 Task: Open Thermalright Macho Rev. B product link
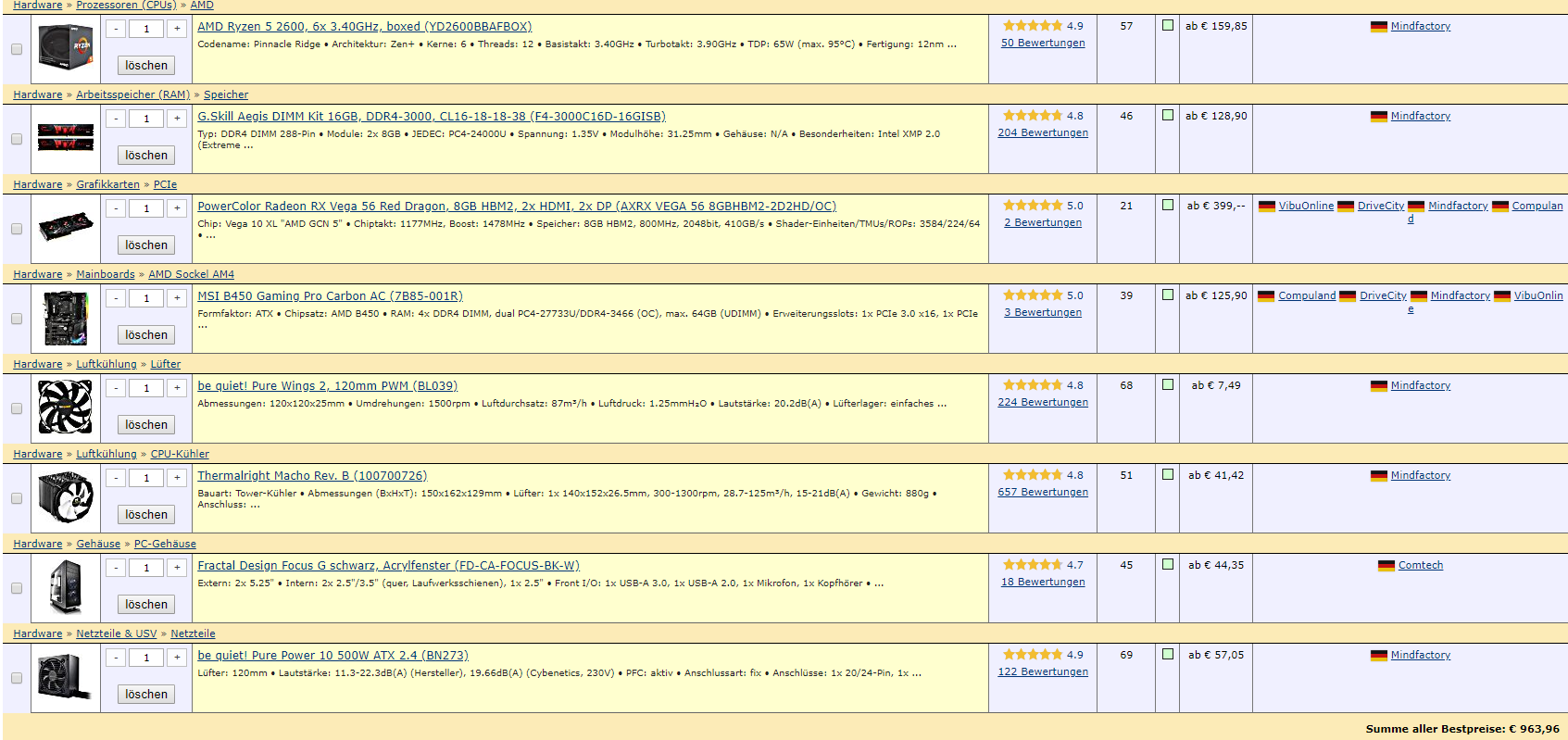click(x=312, y=476)
